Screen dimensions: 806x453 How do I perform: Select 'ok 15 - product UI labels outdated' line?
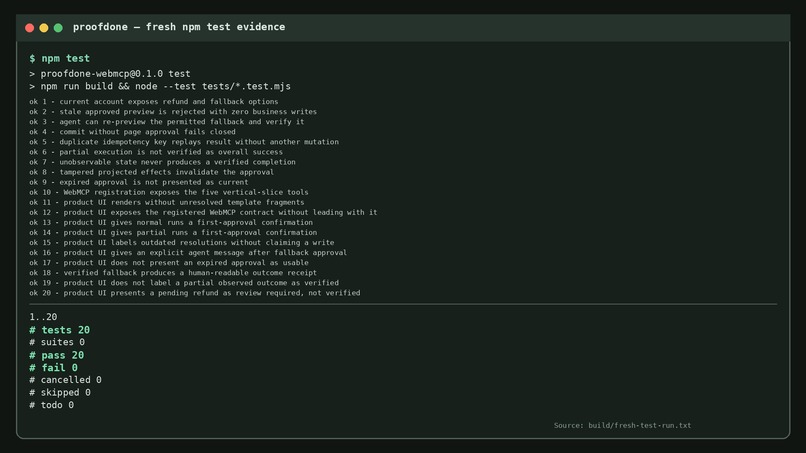pos(182,242)
